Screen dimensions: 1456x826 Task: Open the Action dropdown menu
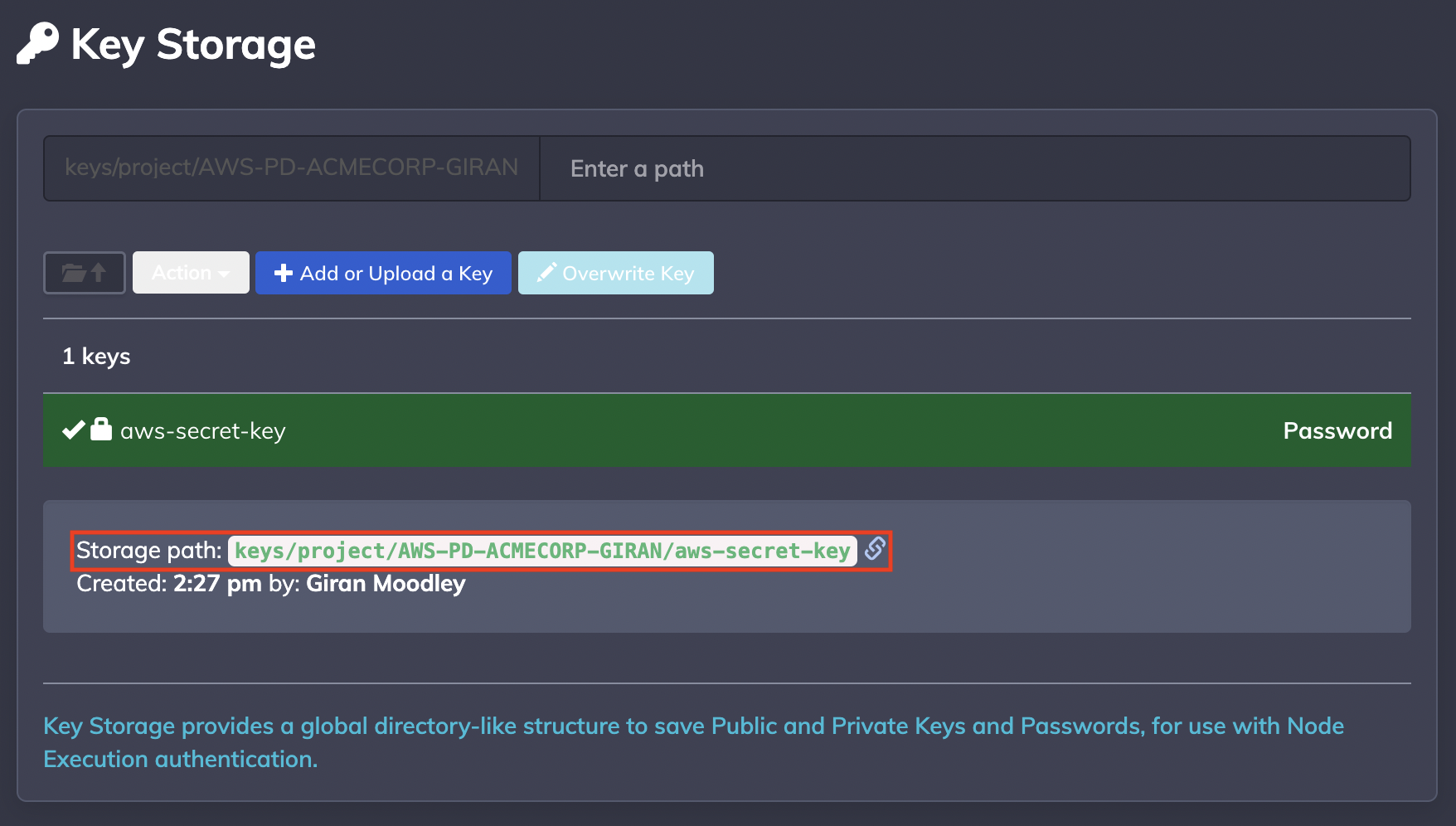pyautogui.click(x=191, y=273)
